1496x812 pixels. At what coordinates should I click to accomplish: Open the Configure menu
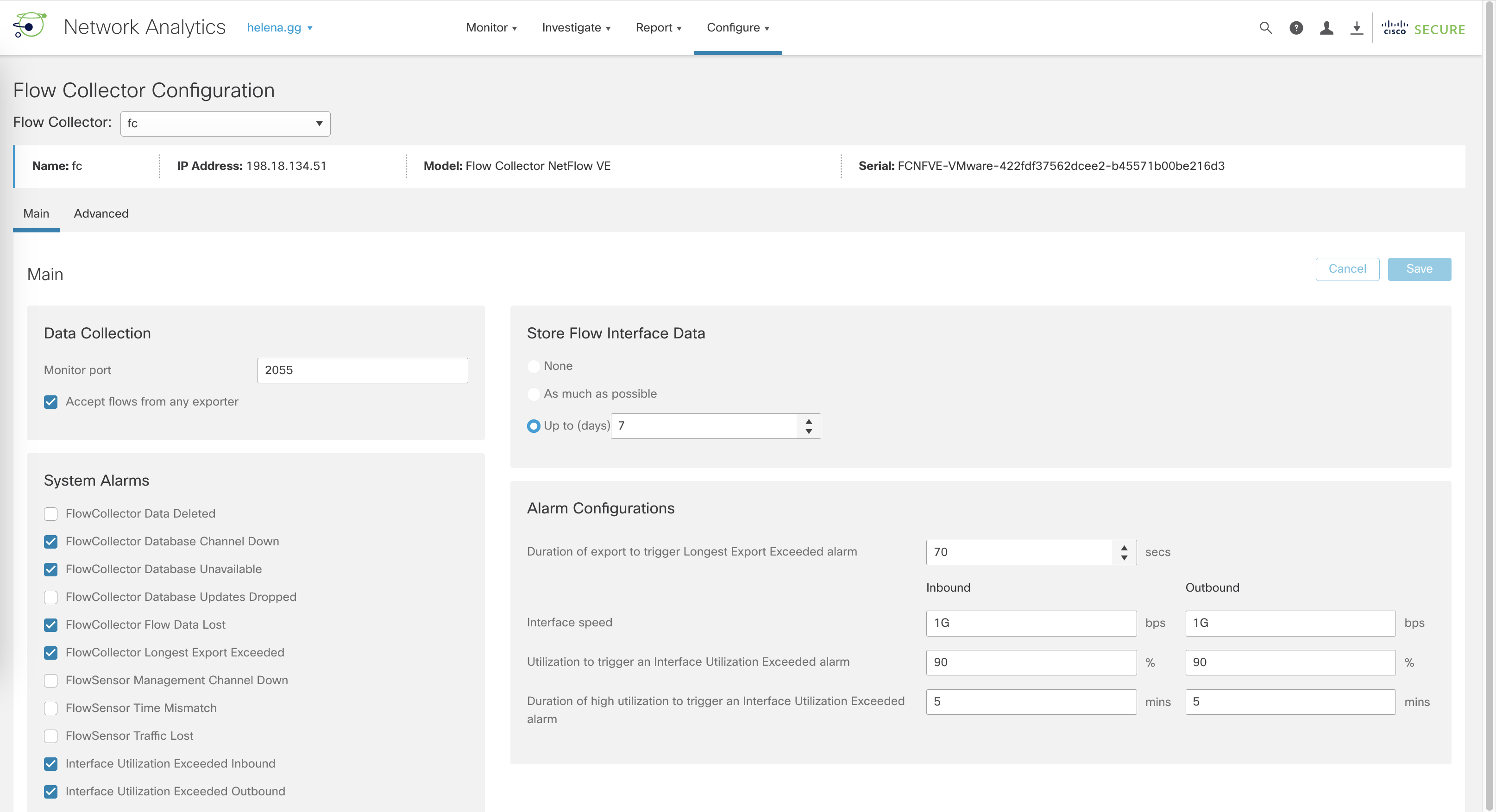pos(737,28)
